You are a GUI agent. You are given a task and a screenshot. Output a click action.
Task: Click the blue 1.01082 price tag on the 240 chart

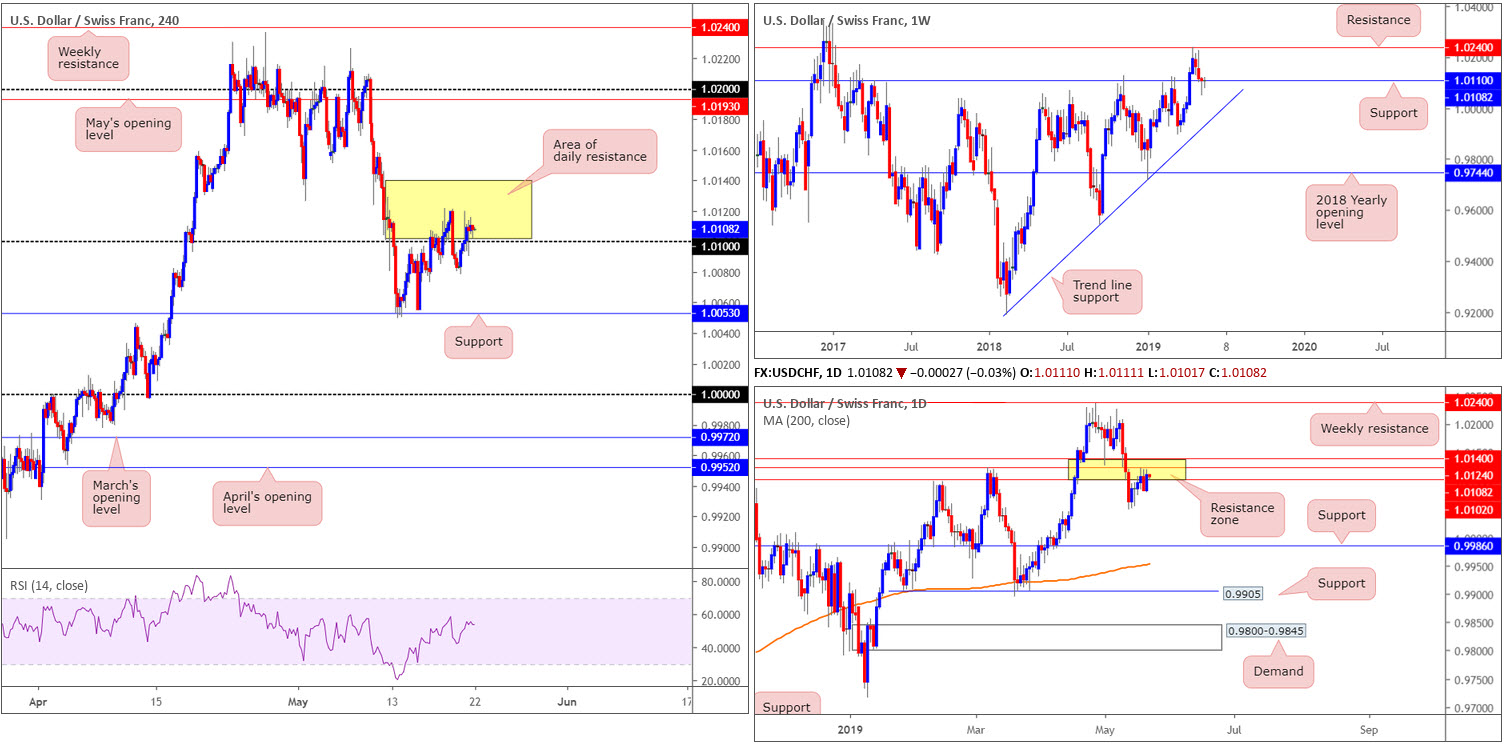[x=719, y=229]
